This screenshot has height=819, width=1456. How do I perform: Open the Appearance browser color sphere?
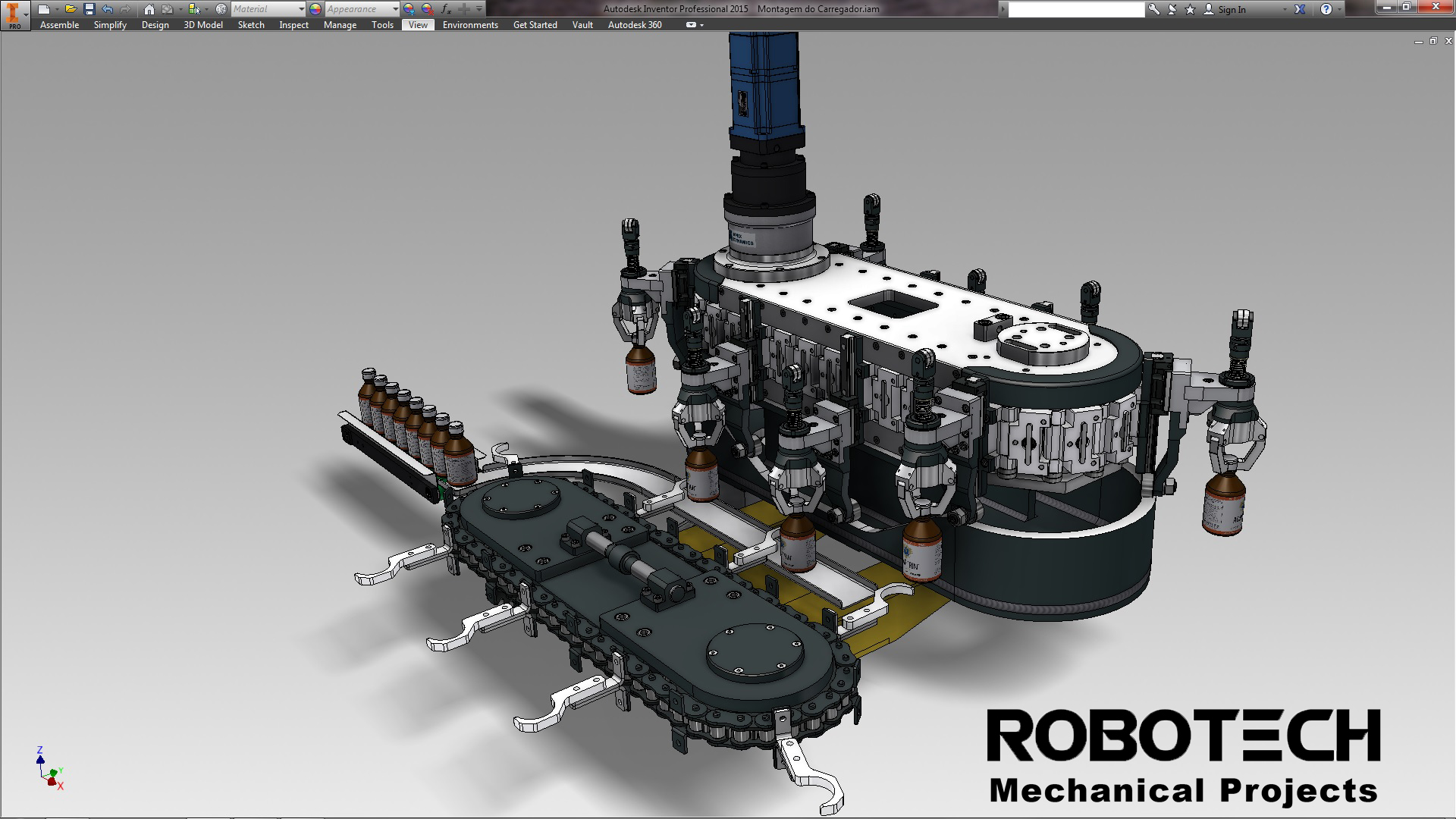click(x=315, y=9)
